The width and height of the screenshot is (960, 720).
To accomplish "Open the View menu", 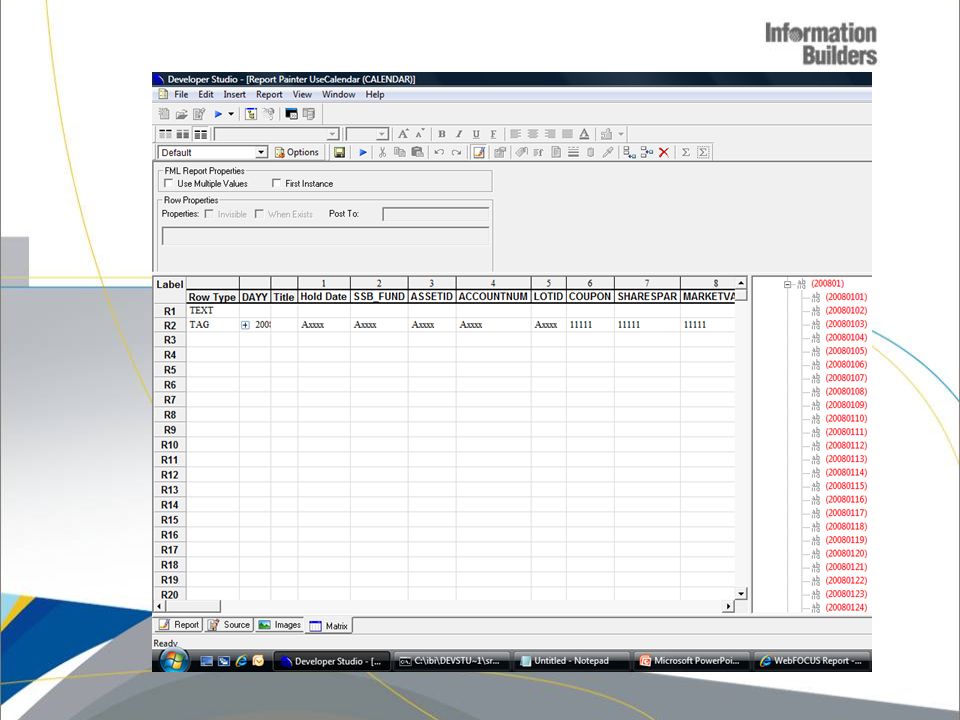I will click(302, 94).
